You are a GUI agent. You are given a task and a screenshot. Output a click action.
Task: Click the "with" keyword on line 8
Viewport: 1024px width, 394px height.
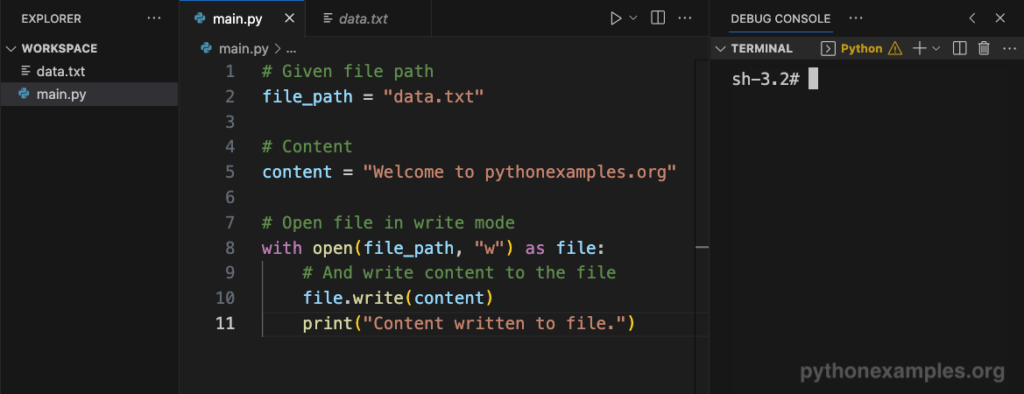[x=282, y=248]
